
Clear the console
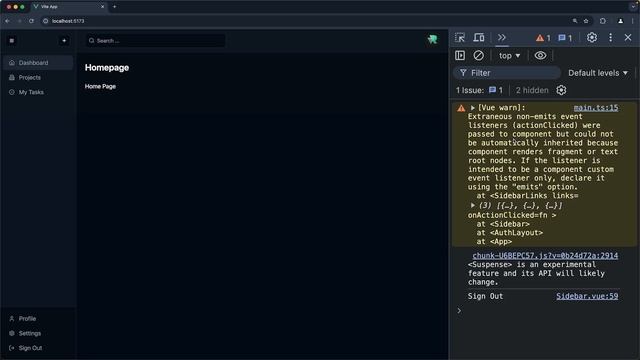click(x=478, y=56)
